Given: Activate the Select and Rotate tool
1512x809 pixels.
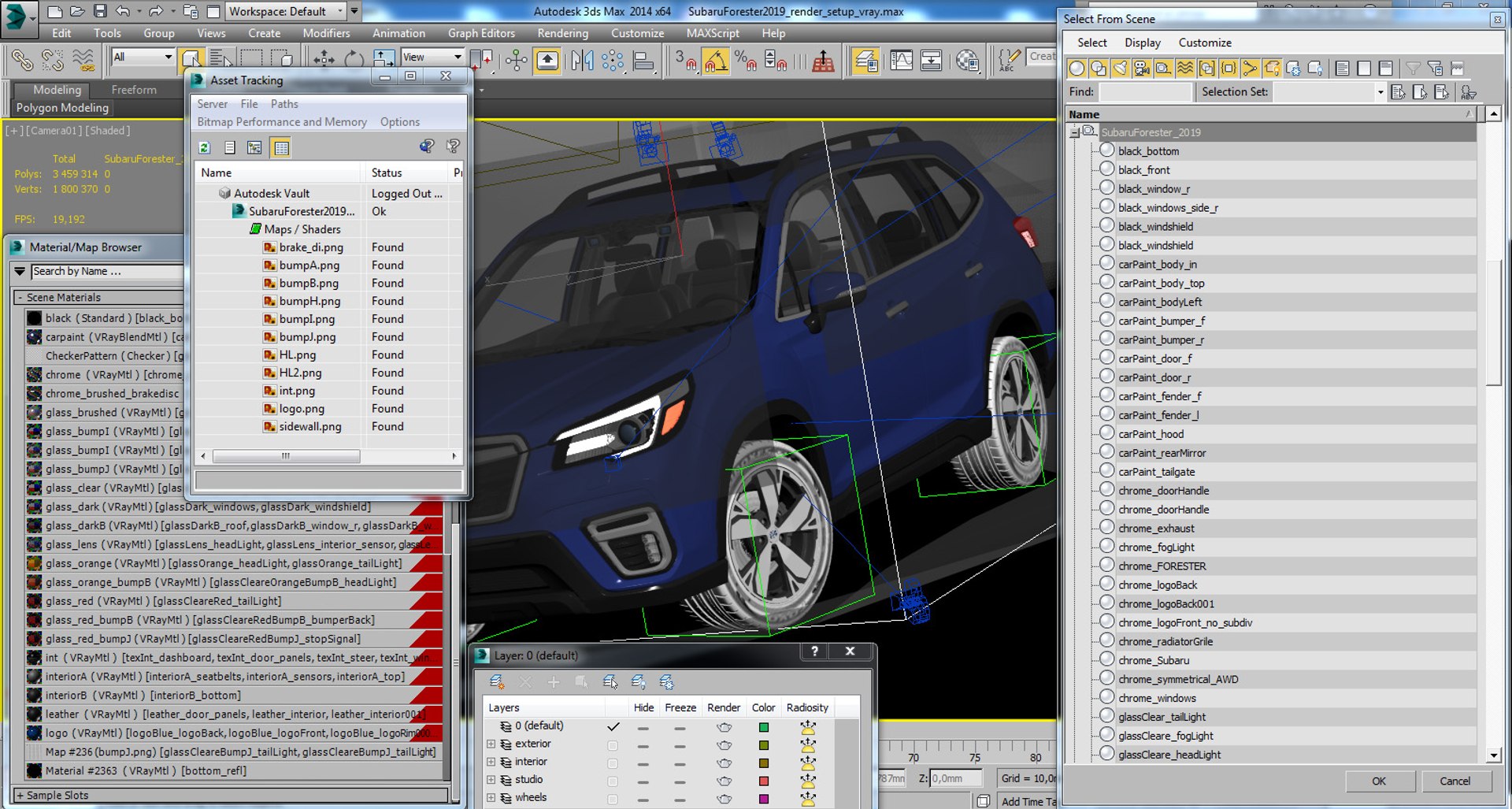Looking at the screenshot, I should (x=354, y=60).
